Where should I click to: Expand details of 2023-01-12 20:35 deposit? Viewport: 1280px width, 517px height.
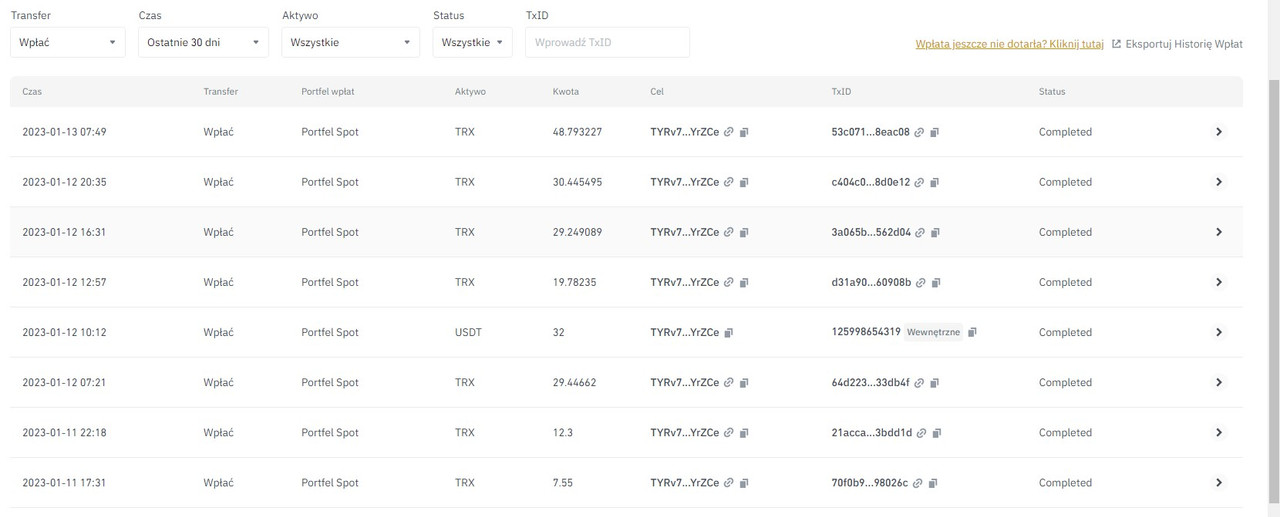tap(1218, 182)
